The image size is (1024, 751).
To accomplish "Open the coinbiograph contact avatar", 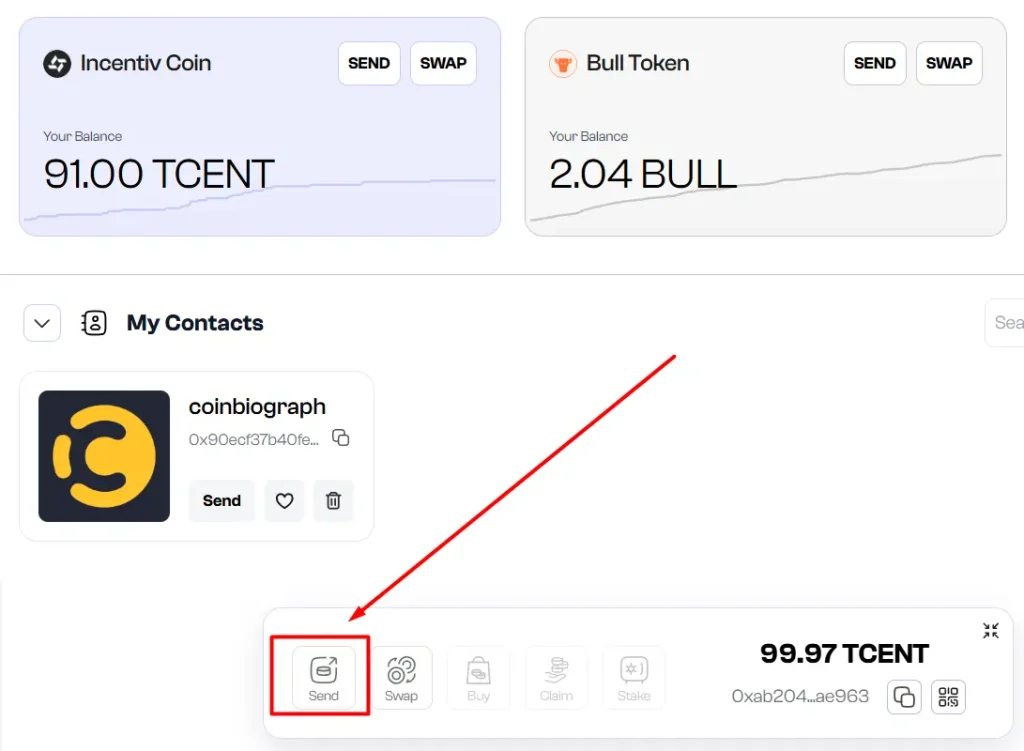I will (x=104, y=456).
